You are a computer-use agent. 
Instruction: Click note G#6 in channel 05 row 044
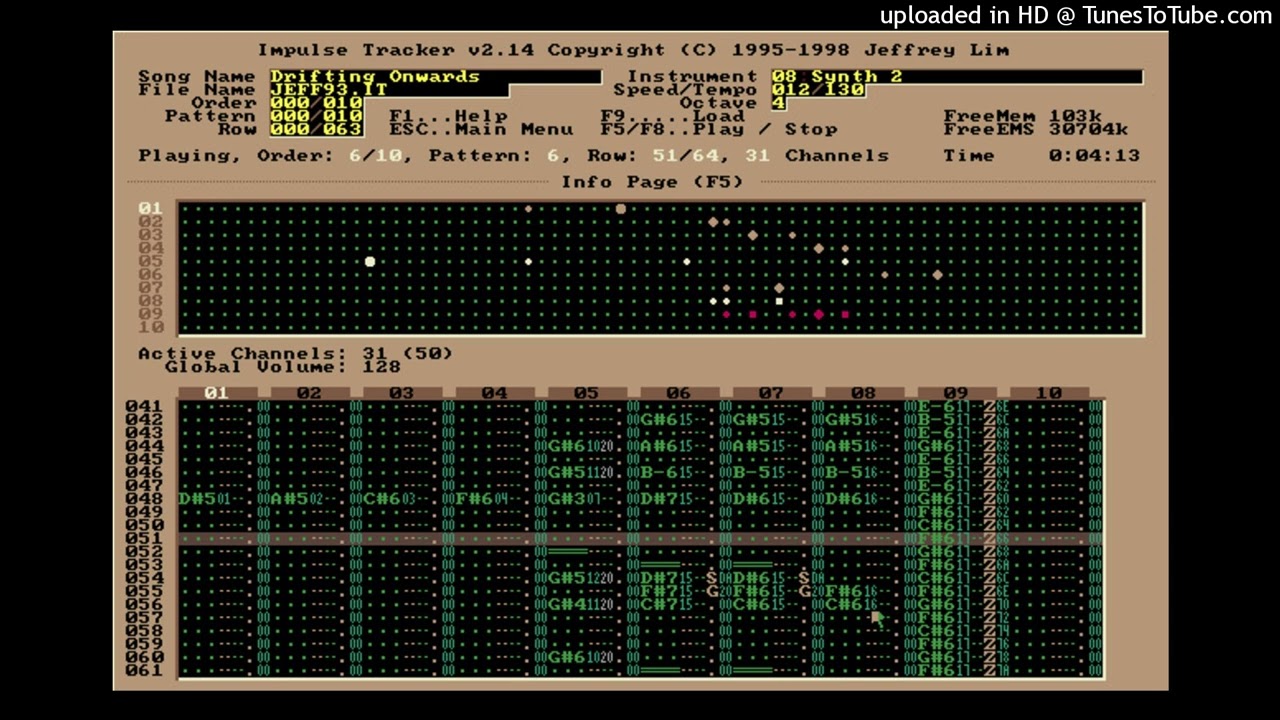(x=567, y=446)
